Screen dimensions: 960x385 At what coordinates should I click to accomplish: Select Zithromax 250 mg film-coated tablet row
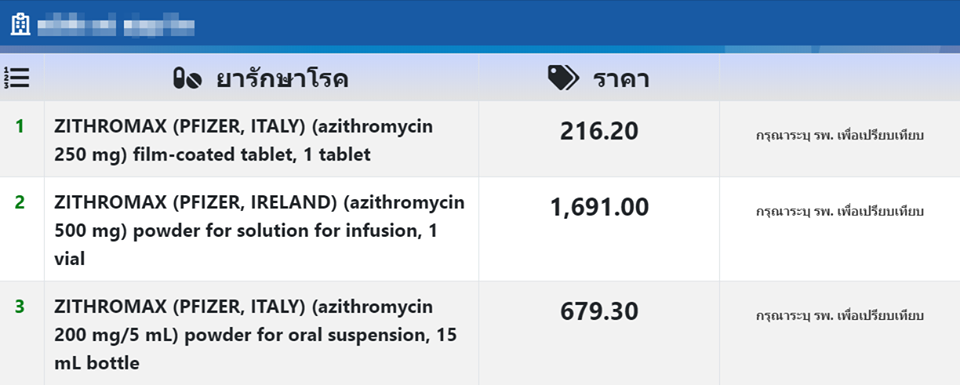point(480,139)
